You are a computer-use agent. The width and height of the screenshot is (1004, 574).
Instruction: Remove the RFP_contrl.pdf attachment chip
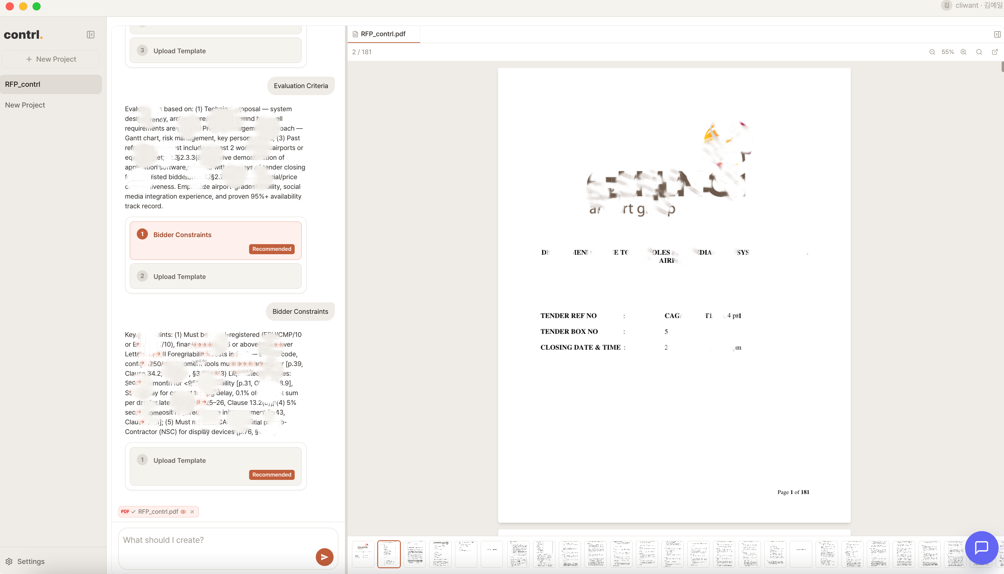point(192,512)
